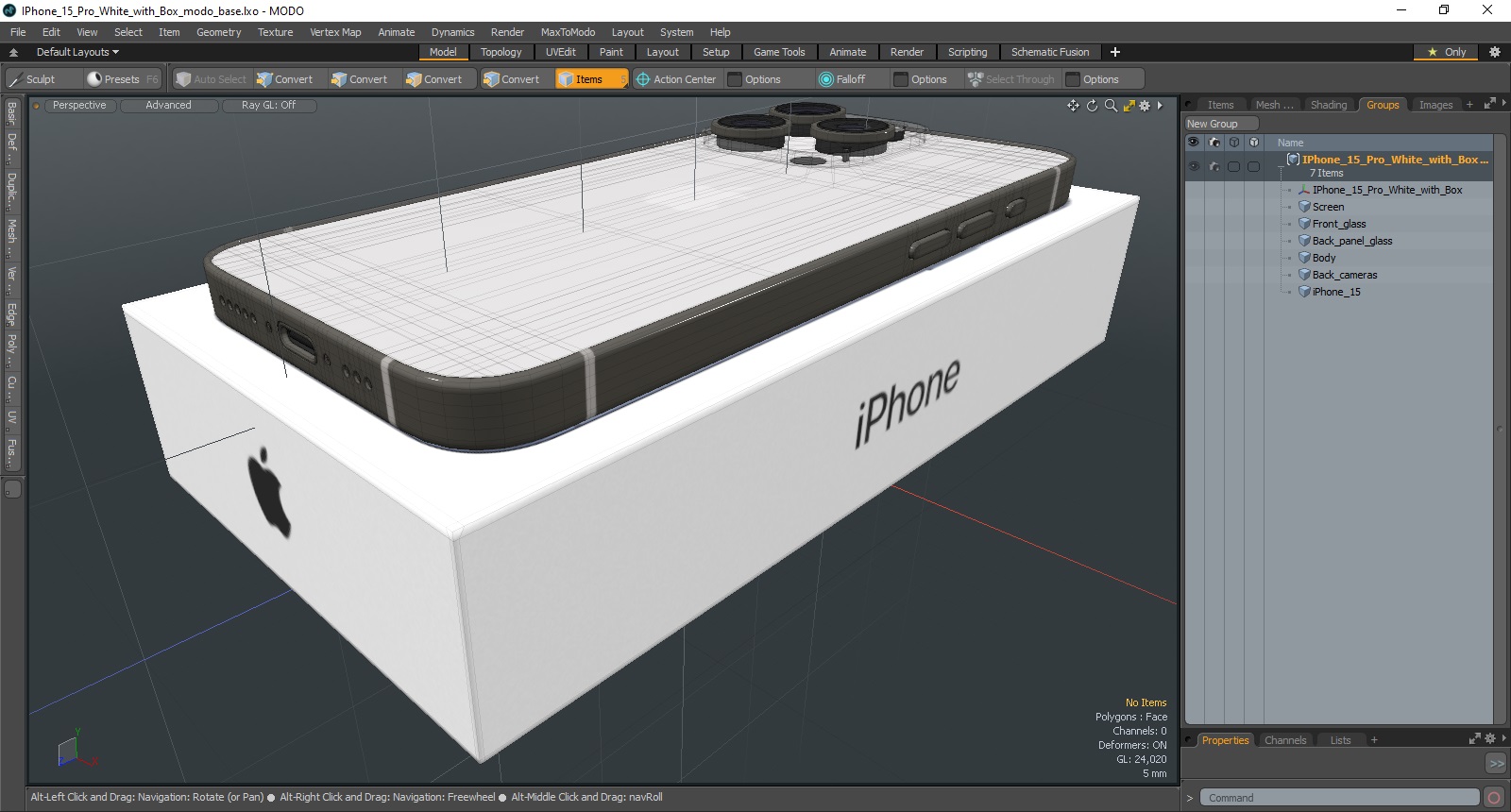
Task: Open the MaxToModo menu
Action: [x=568, y=32]
